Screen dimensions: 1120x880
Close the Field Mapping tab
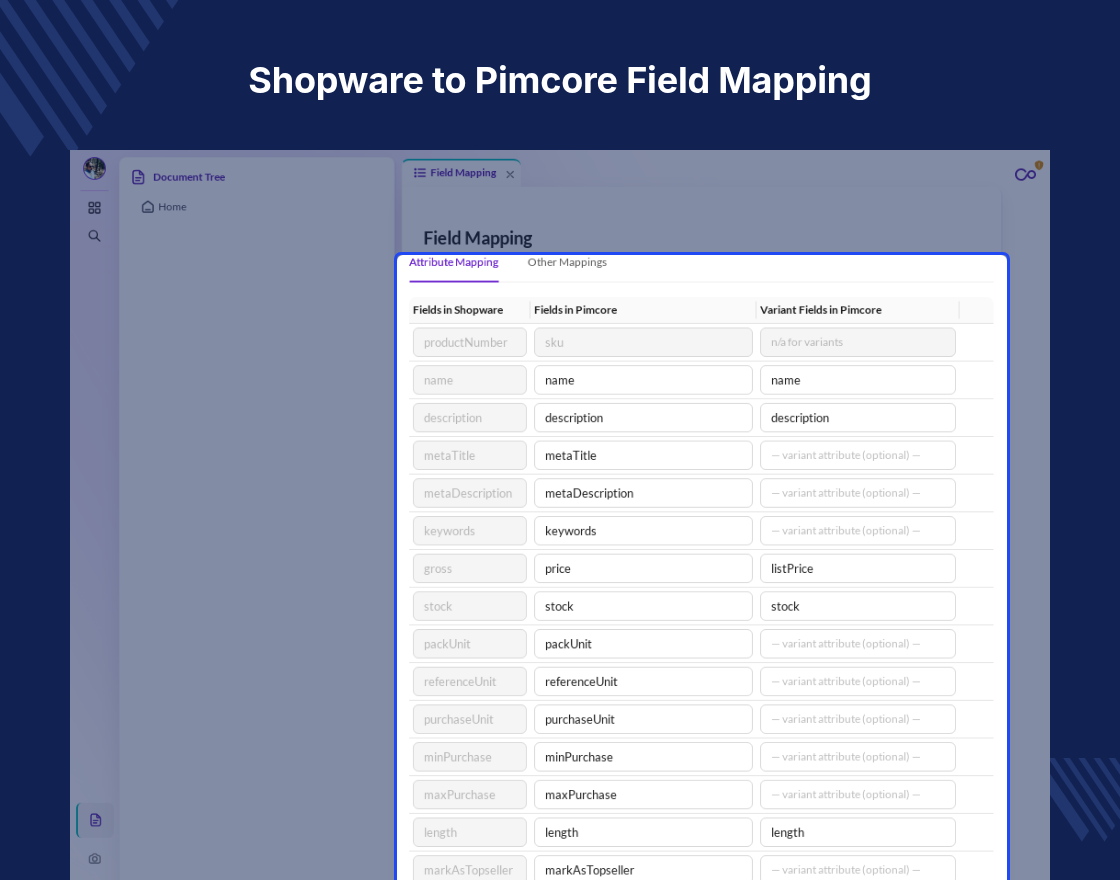pyautogui.click(x=510, y=174)
